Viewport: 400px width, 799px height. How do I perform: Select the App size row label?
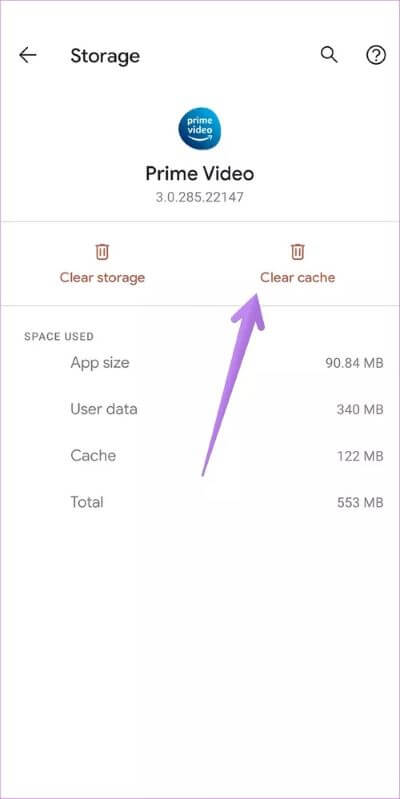(100, 363)
